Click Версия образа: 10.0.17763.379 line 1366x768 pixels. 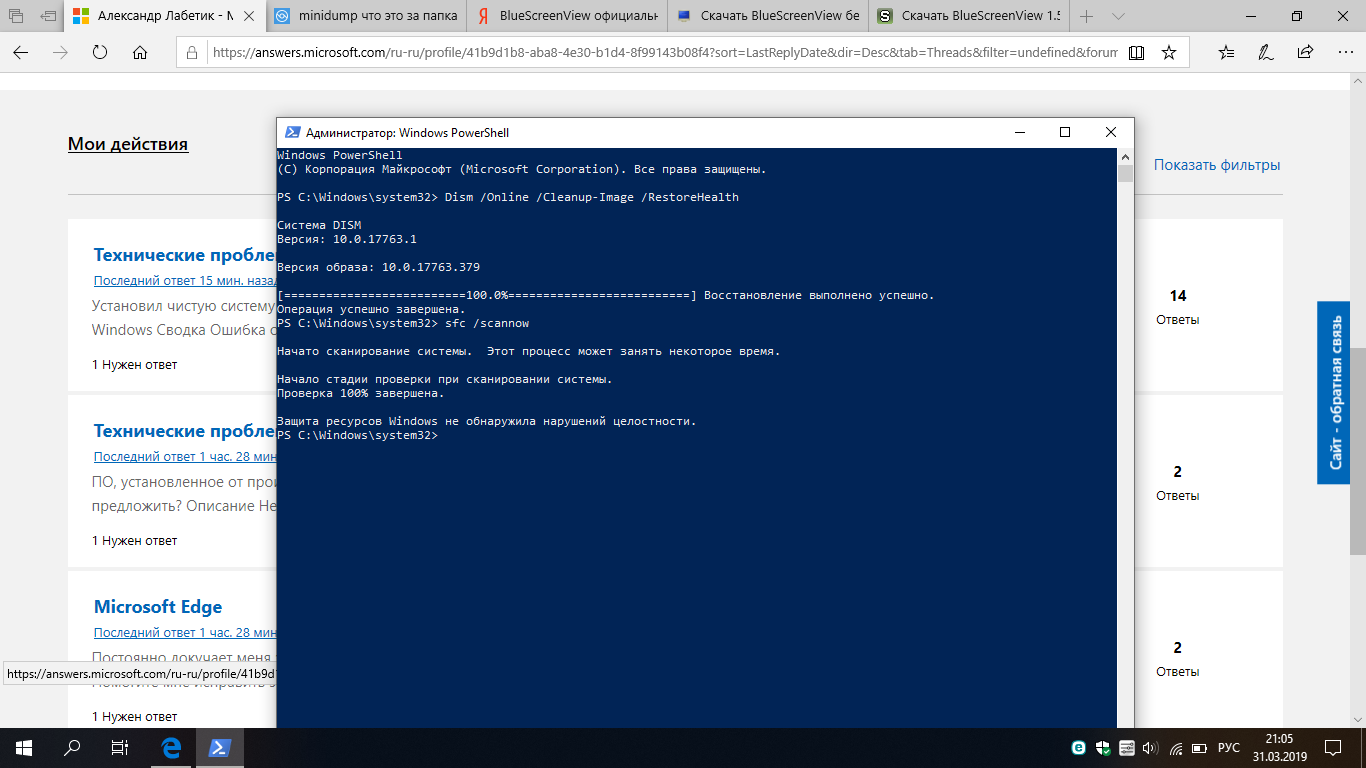pos(378,268)
